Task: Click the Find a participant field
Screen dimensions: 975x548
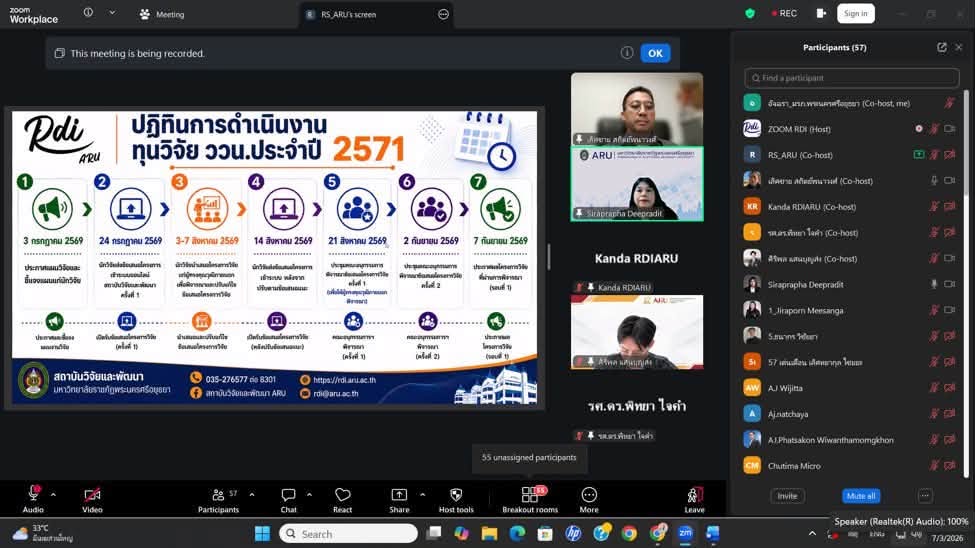Action: (x=851, y=78)
